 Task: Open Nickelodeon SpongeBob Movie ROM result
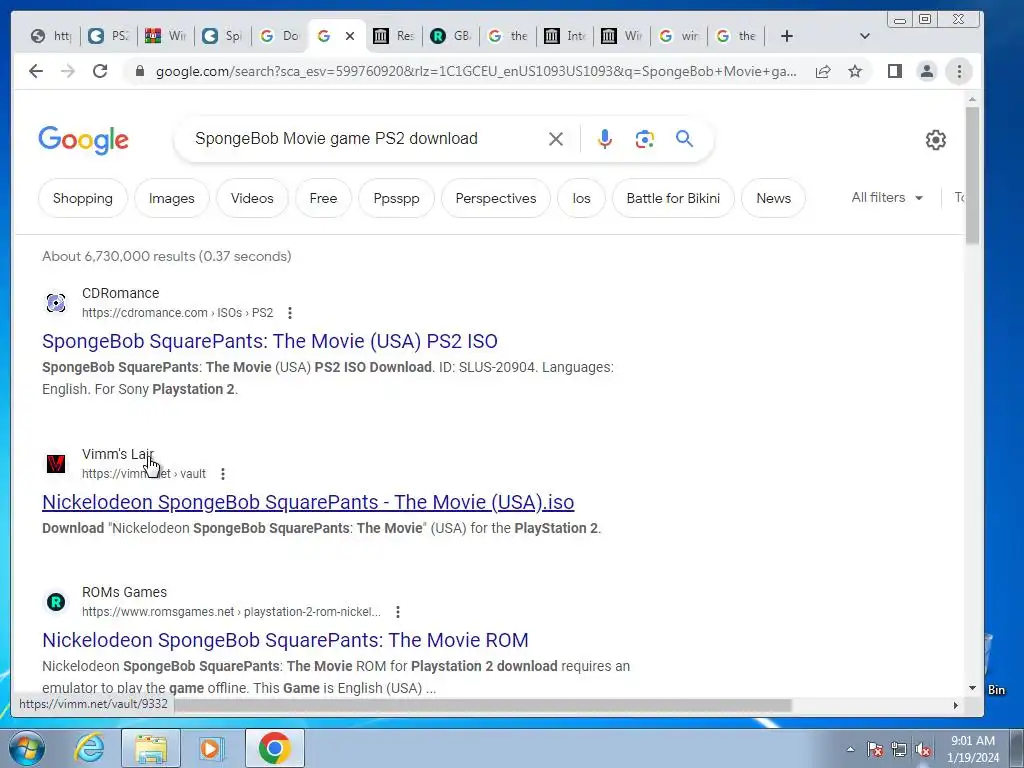[285, 640]
